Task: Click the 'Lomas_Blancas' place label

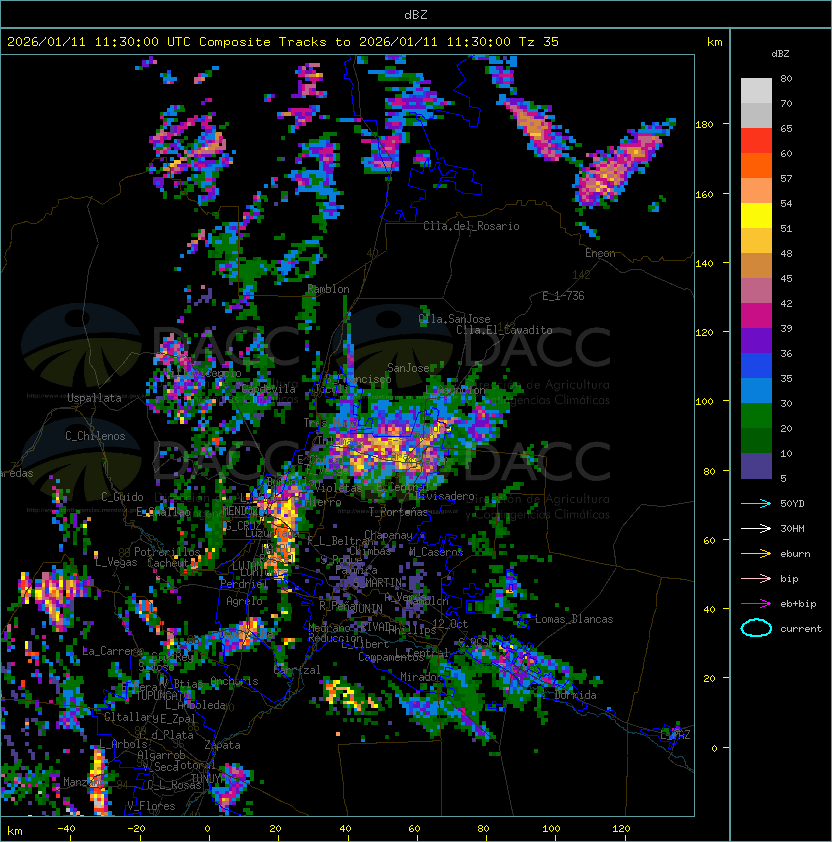Action: [x=574, y=619]
